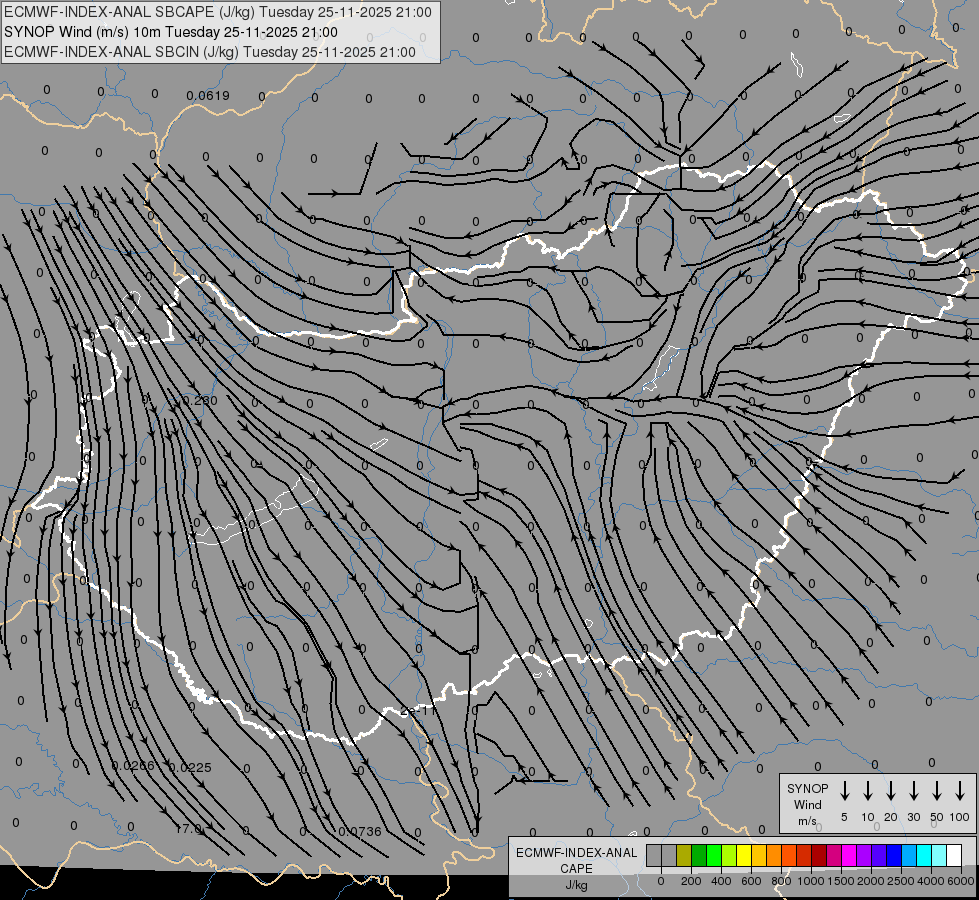This screenshot has width=979, height=900.
Task: Click the 400 tick label on CAPE scale
Action: (x=721, y=881)
